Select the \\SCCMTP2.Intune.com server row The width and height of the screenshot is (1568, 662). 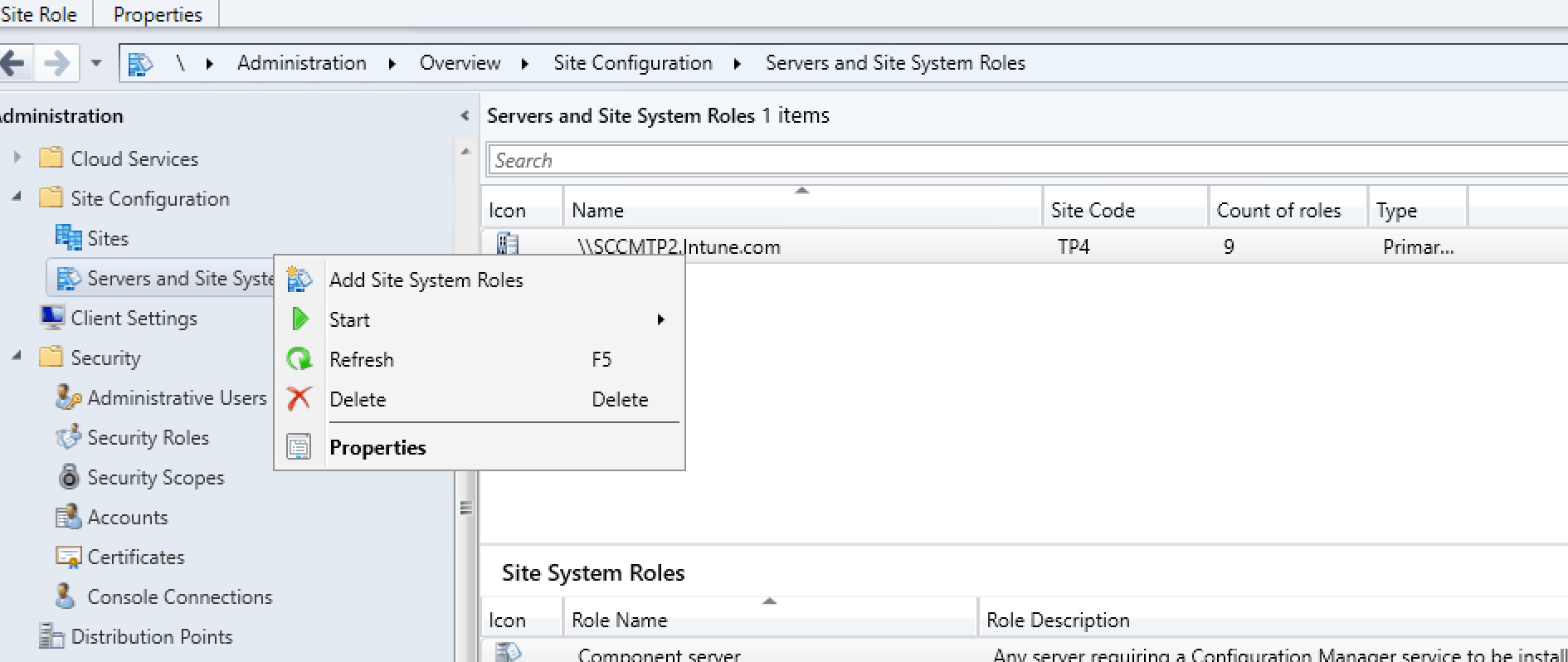click(x=1024, y=246)
